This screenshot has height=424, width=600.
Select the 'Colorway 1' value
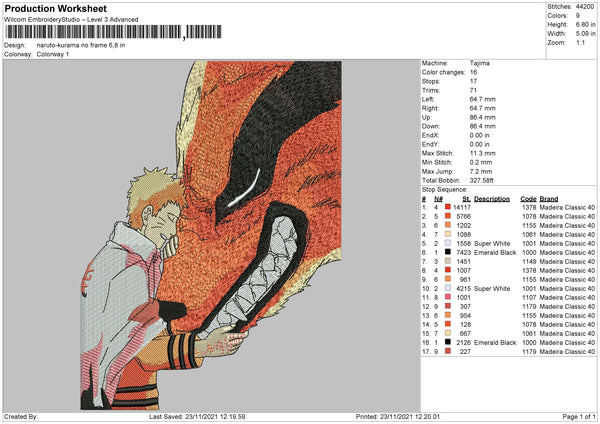[x=53, y=54]
